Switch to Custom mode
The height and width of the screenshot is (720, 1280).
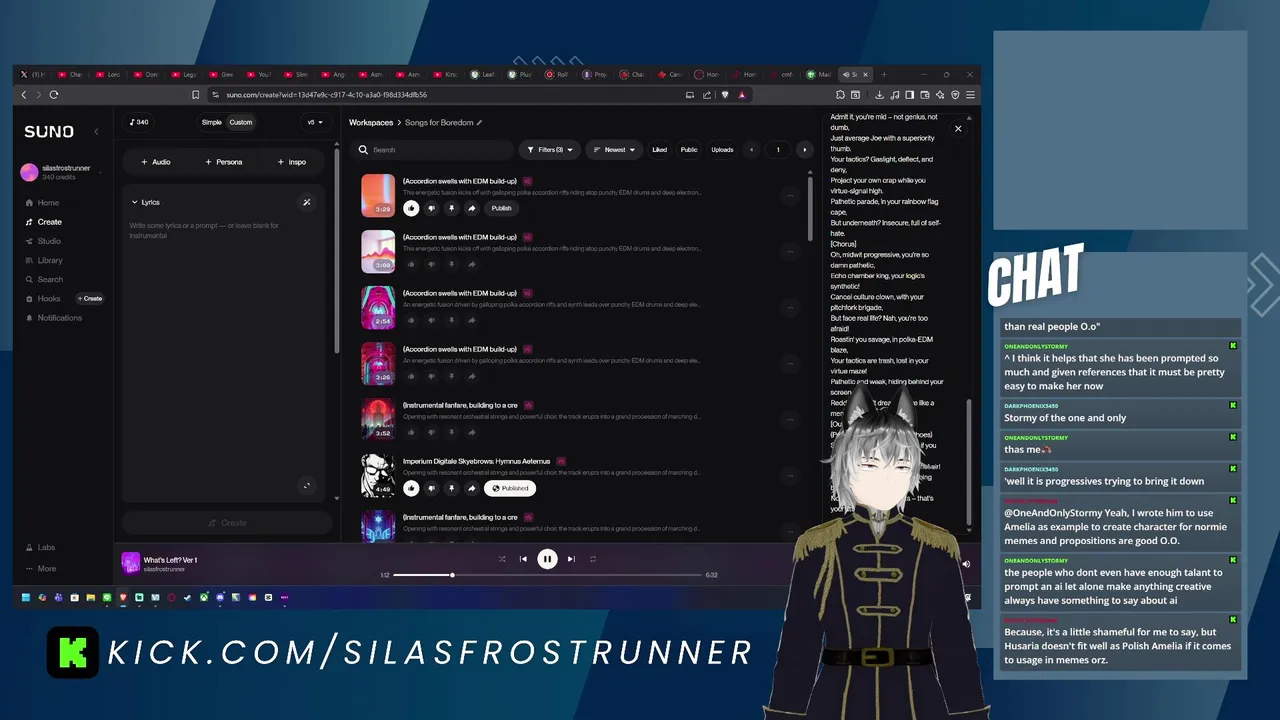click(241, 122)
